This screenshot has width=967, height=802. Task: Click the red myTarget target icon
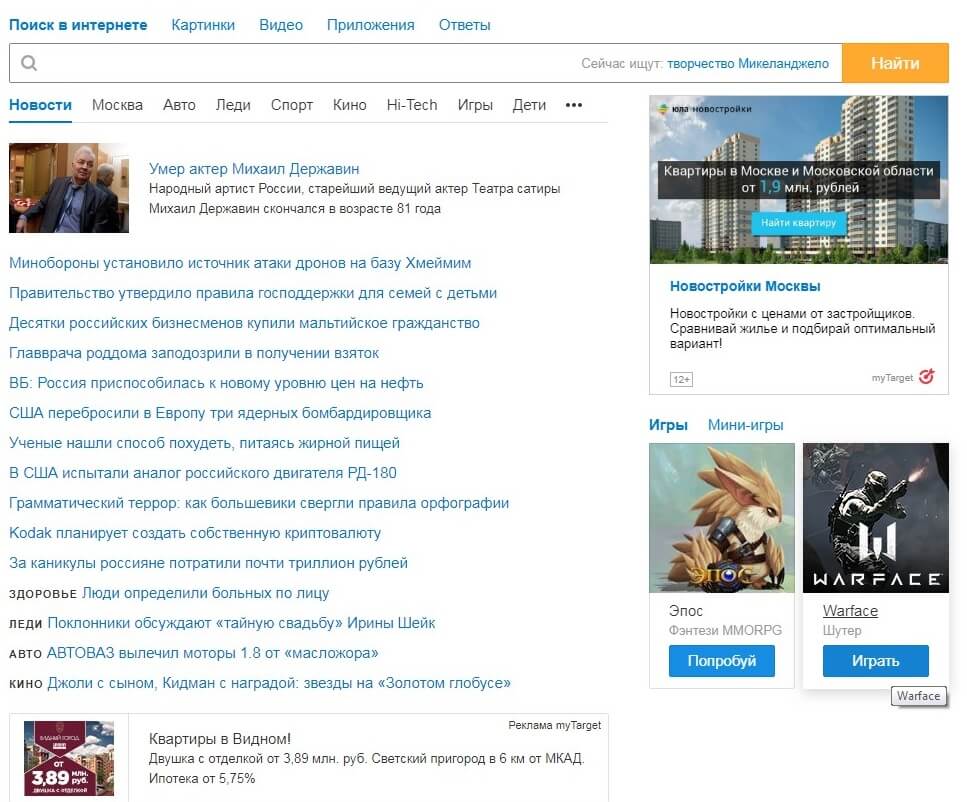click(x=929, y=378)
